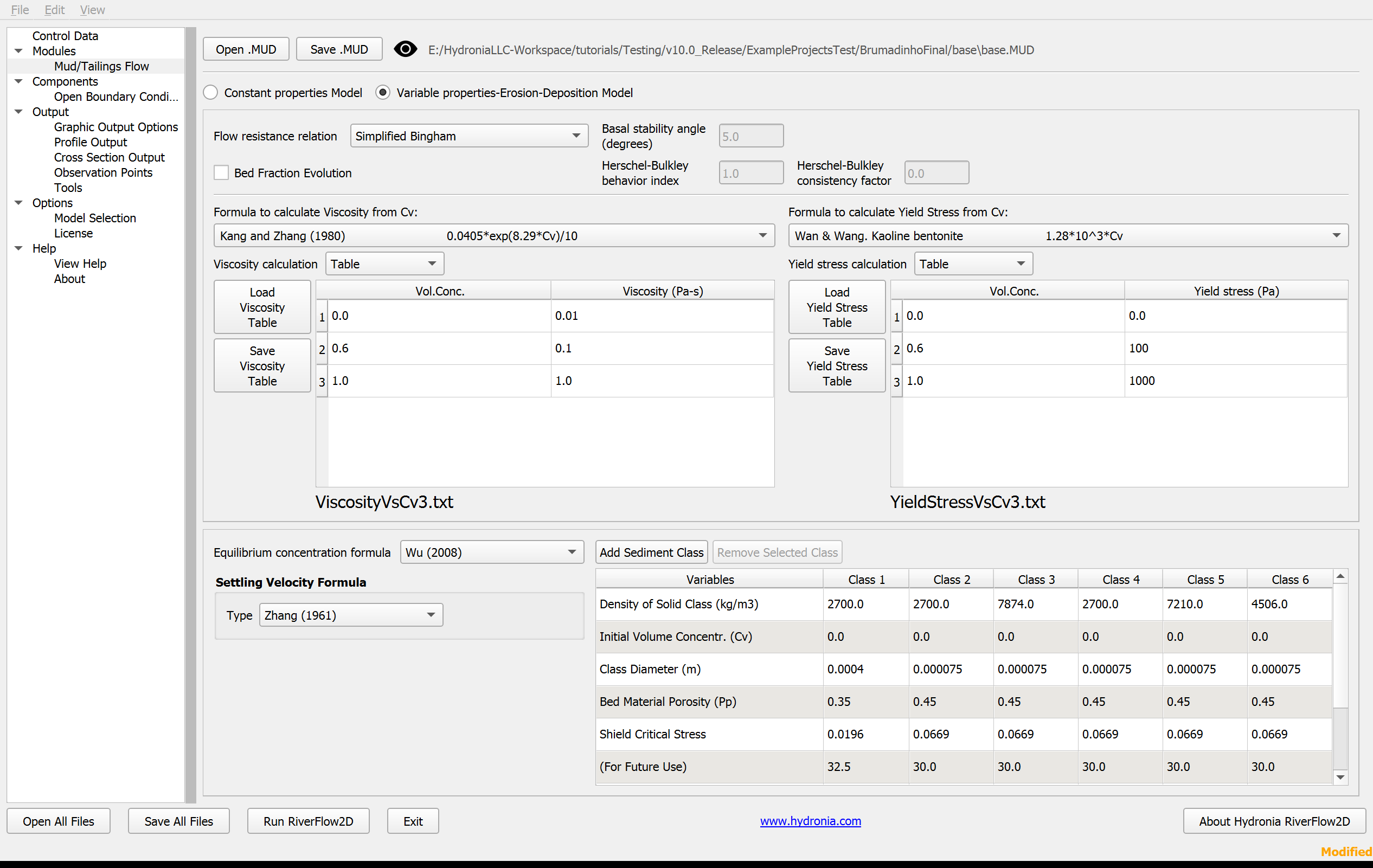Click Save .MUD button
The image size is (1373, 868).
point(339,49)
